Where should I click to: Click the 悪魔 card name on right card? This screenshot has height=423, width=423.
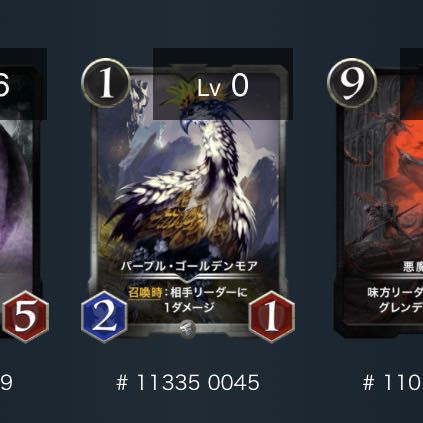coord(413,267)
